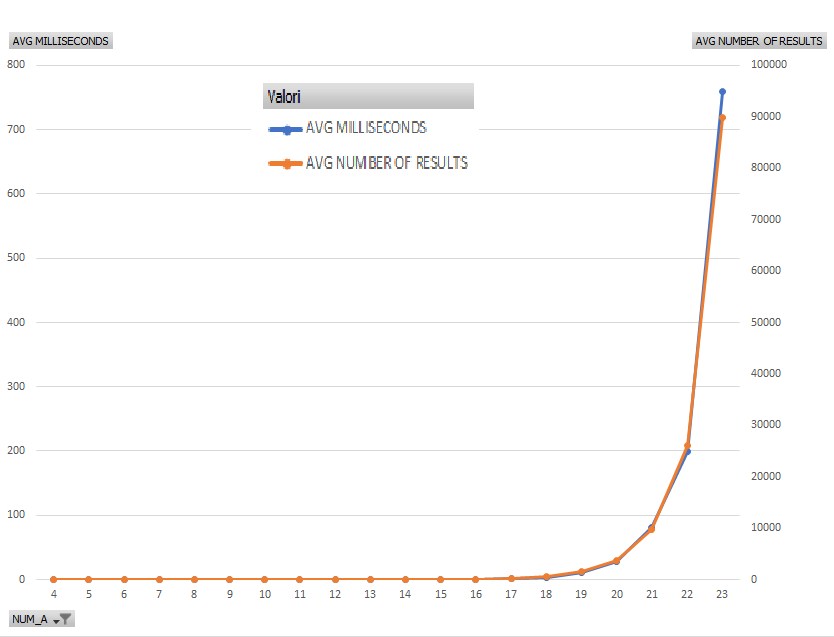Click the blue data point at category 23

tap(722, 91)
